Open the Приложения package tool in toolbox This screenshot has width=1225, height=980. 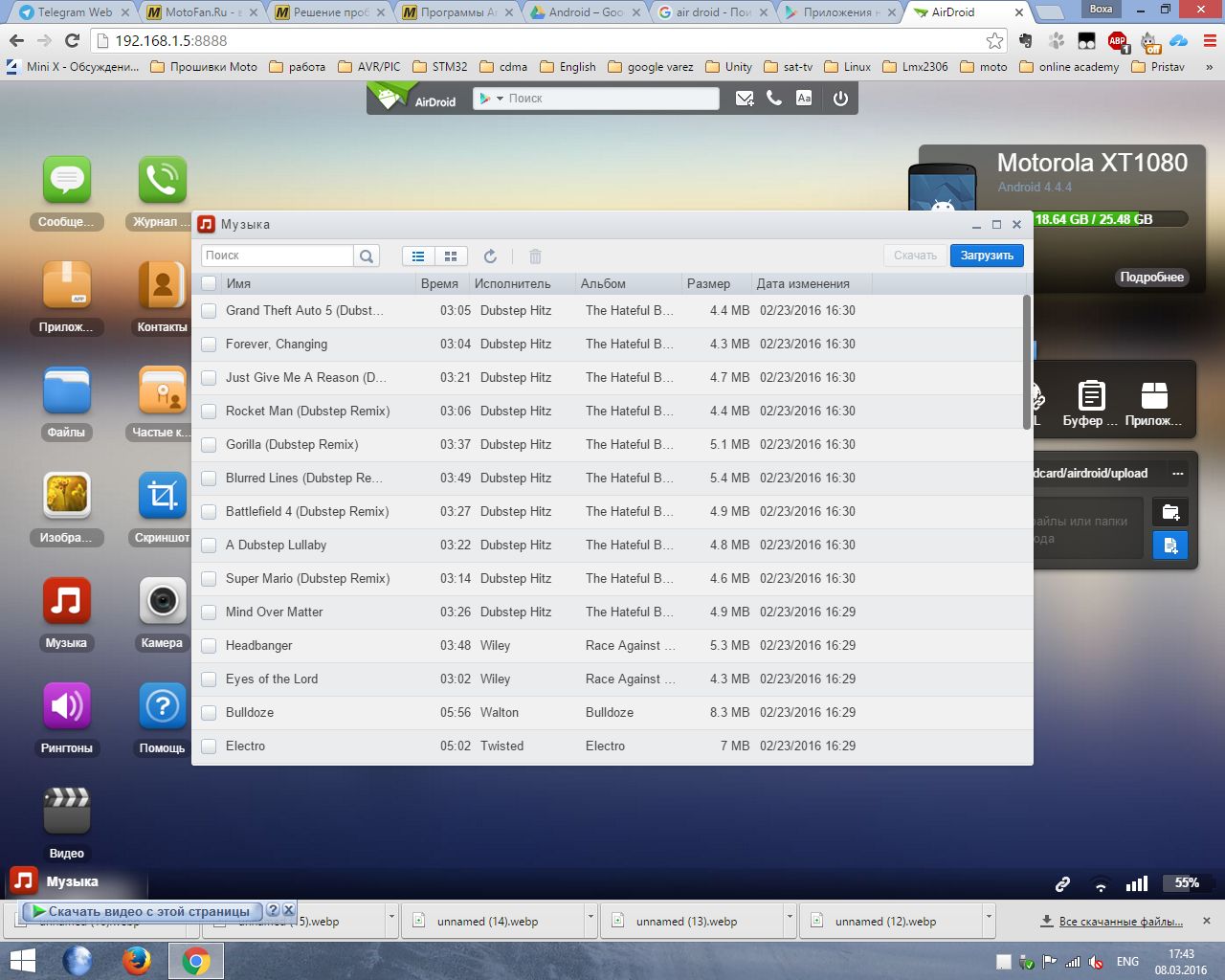click(1154, 403)
